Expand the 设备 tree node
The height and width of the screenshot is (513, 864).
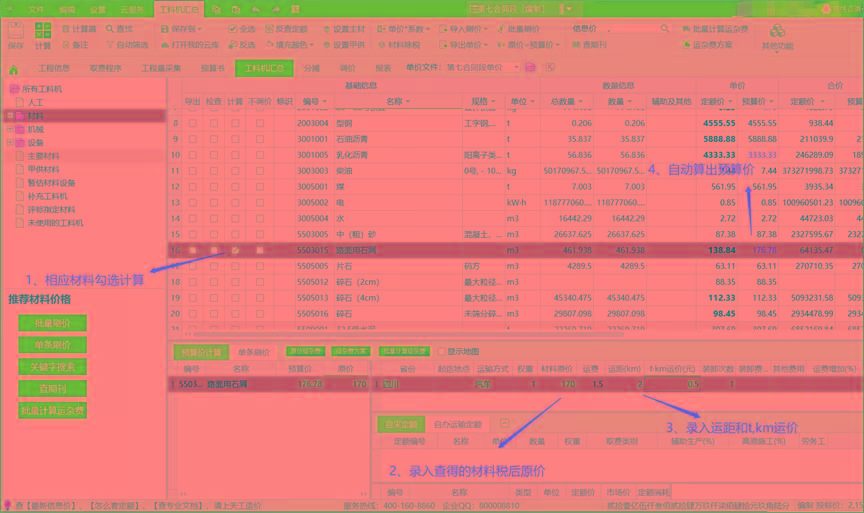pos(9,142)
